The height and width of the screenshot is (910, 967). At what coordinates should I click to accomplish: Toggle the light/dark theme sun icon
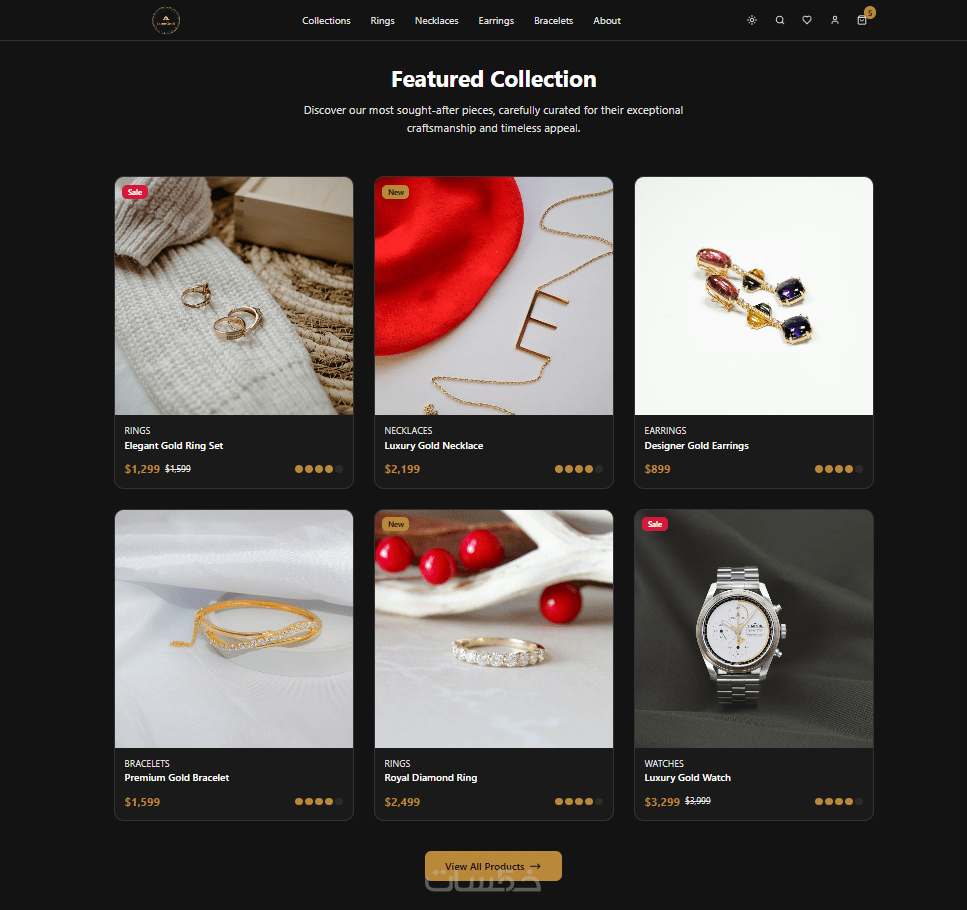752,20
